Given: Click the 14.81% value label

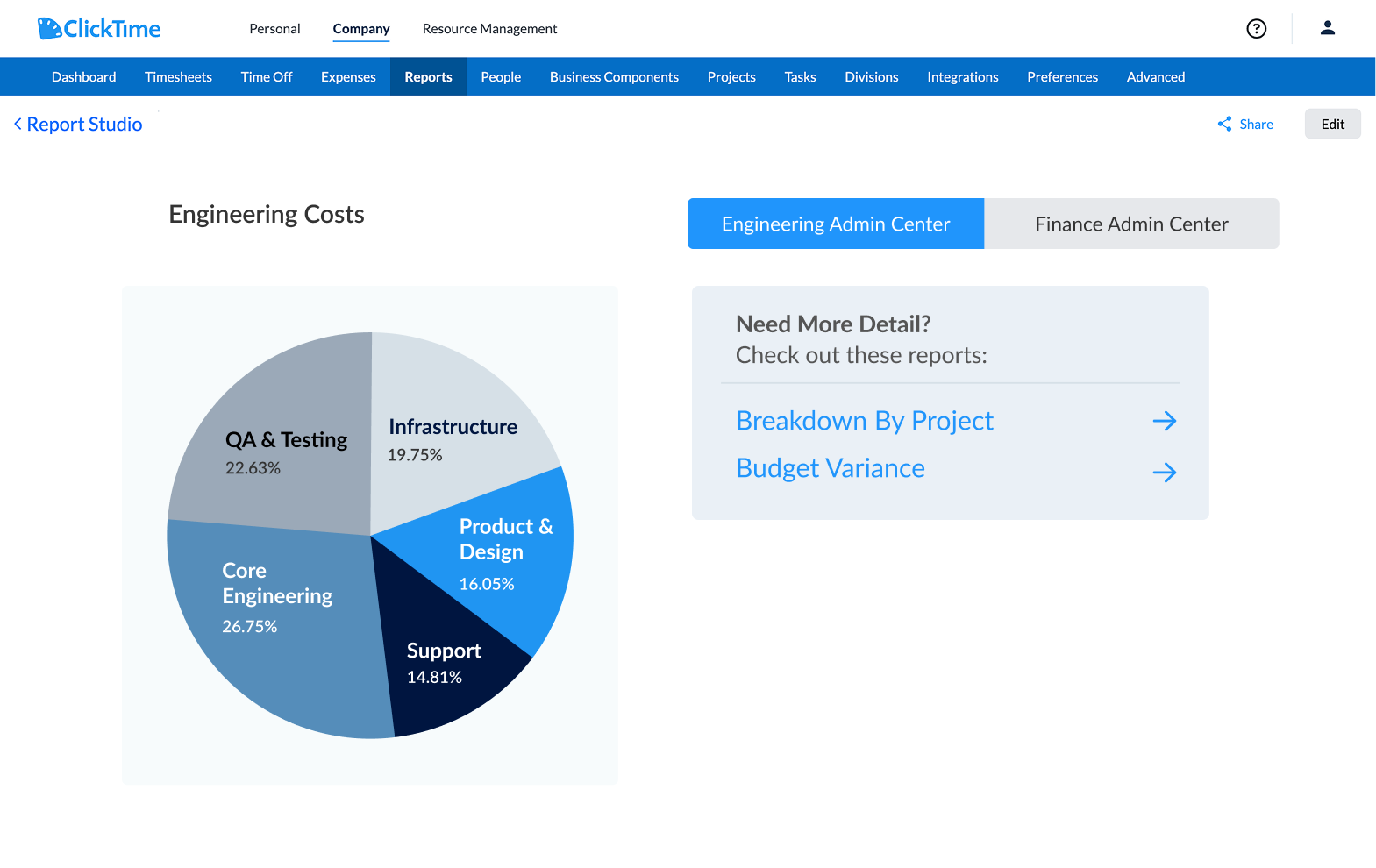Looking at the screenshot, I should [x=434, y=677].
